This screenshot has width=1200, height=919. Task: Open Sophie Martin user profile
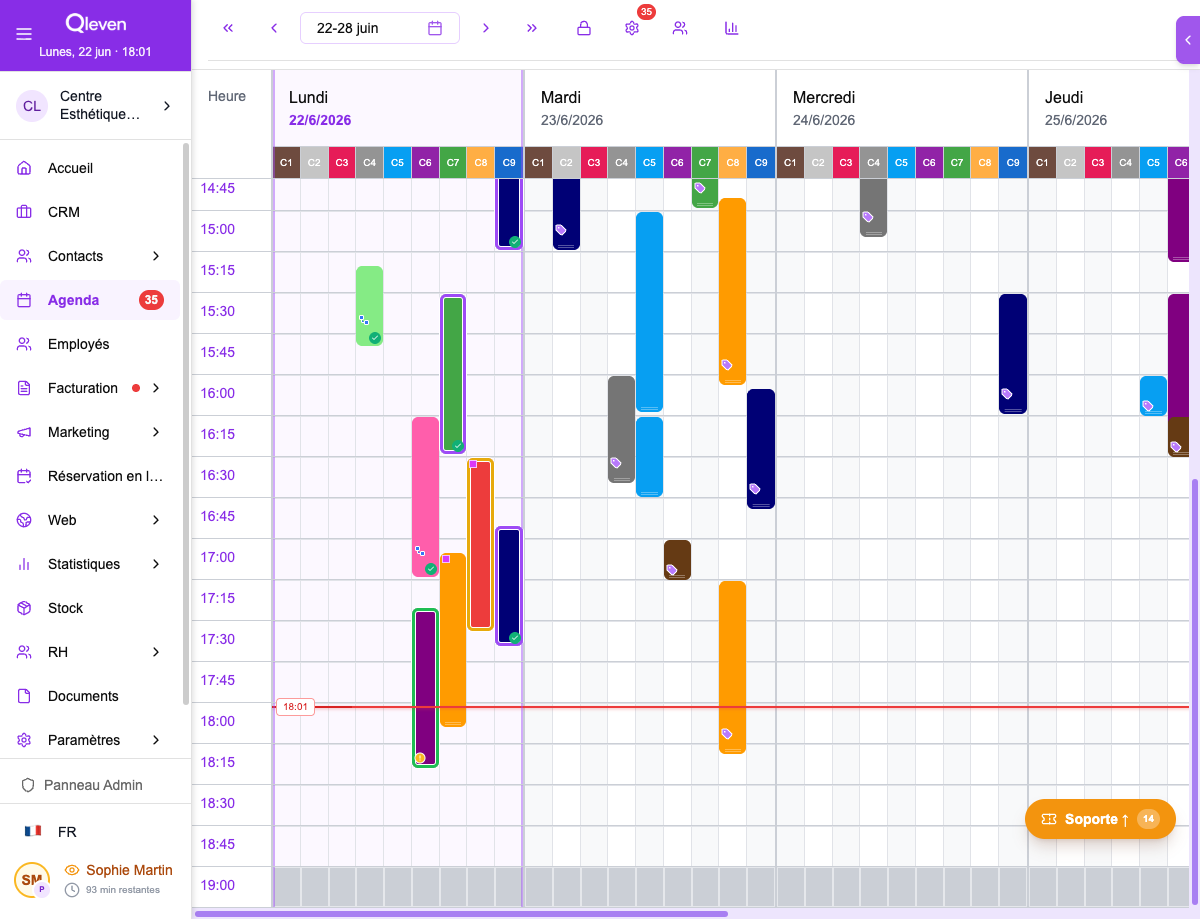pyautogui.click(x=129, y=870)
